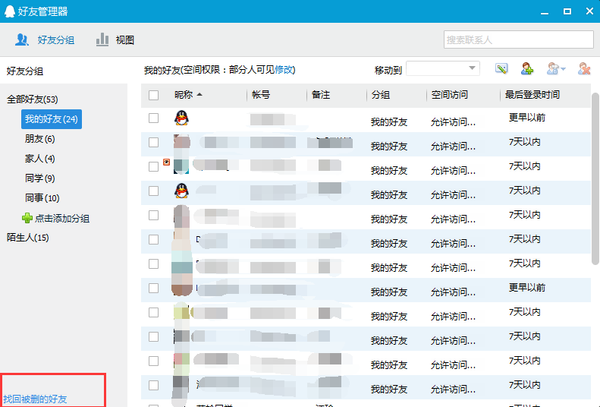
Task: Sort by 帐号 column header
Action: (261, 94)
